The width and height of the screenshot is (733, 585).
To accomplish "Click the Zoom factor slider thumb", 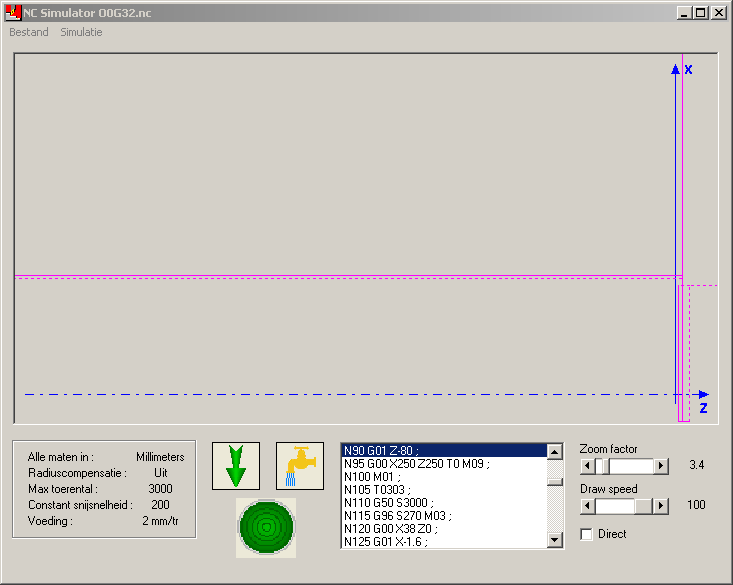I will click(x=603, y=466).
